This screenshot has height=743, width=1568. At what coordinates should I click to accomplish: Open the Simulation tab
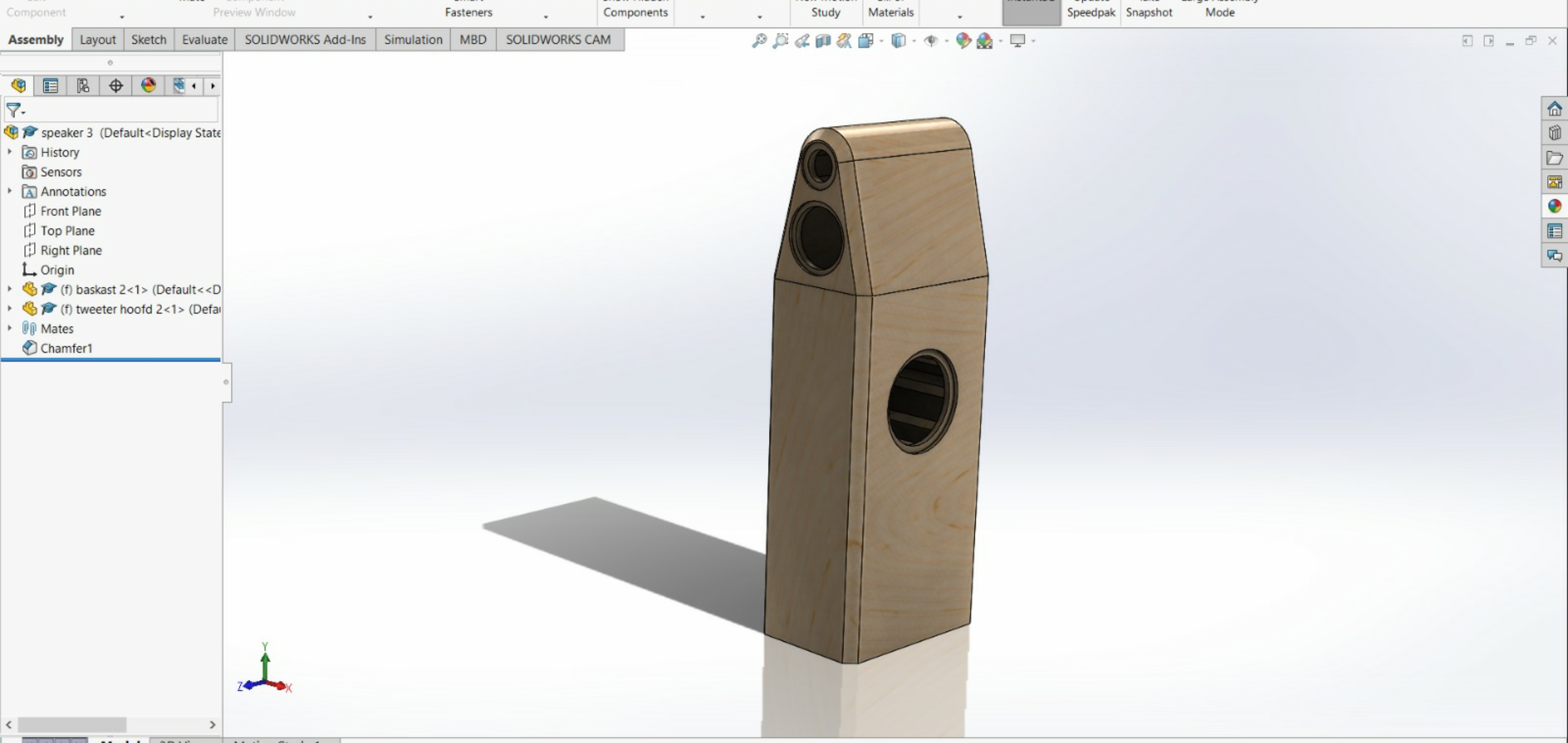[x=413, y=40]
